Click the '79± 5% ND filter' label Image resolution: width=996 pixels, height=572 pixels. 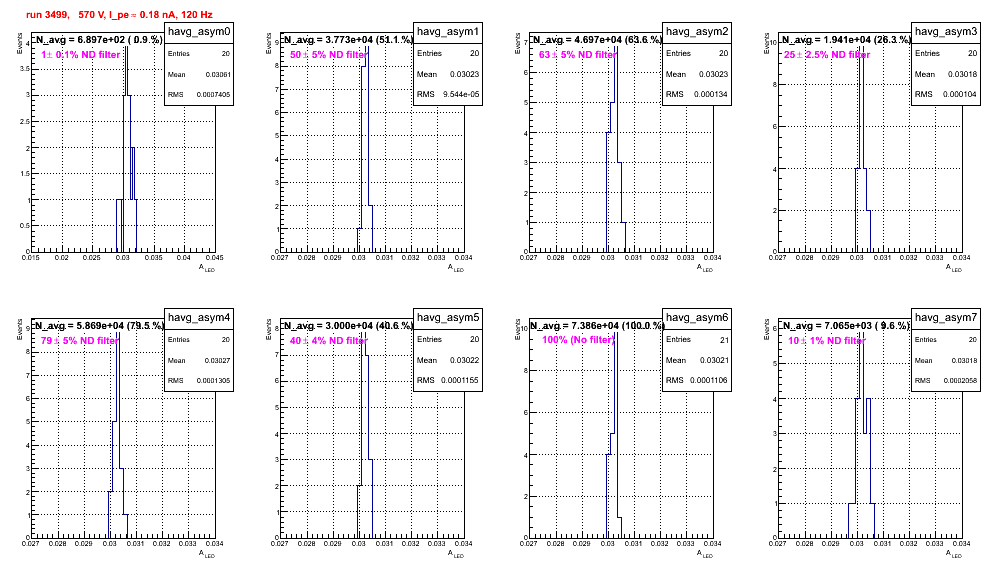(80, 341)
